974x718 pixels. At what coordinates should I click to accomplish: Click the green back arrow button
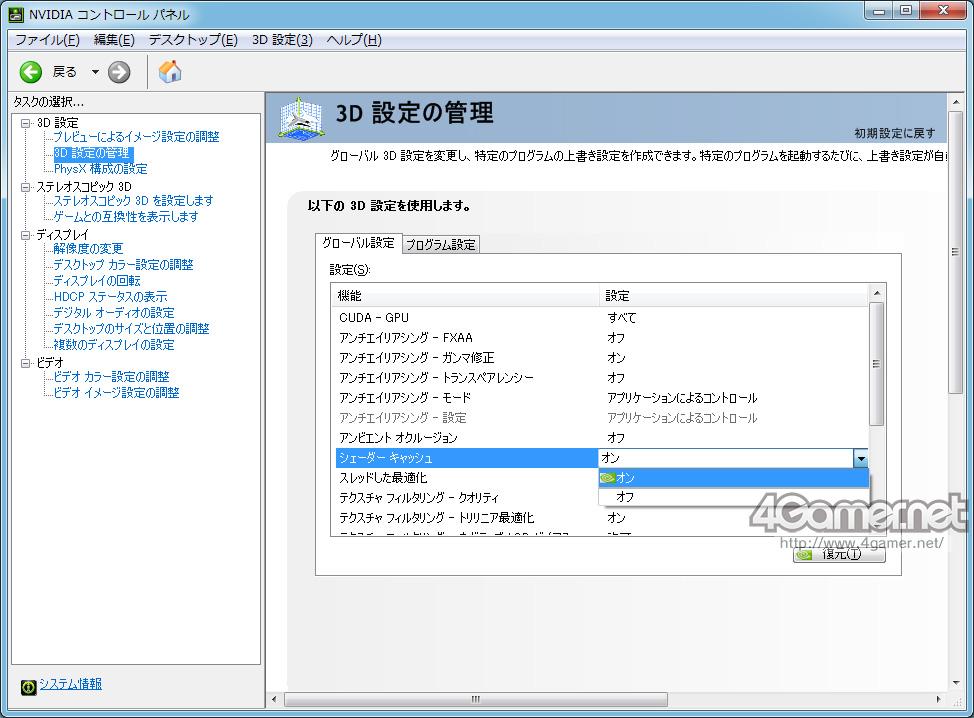tap(30, 72)
